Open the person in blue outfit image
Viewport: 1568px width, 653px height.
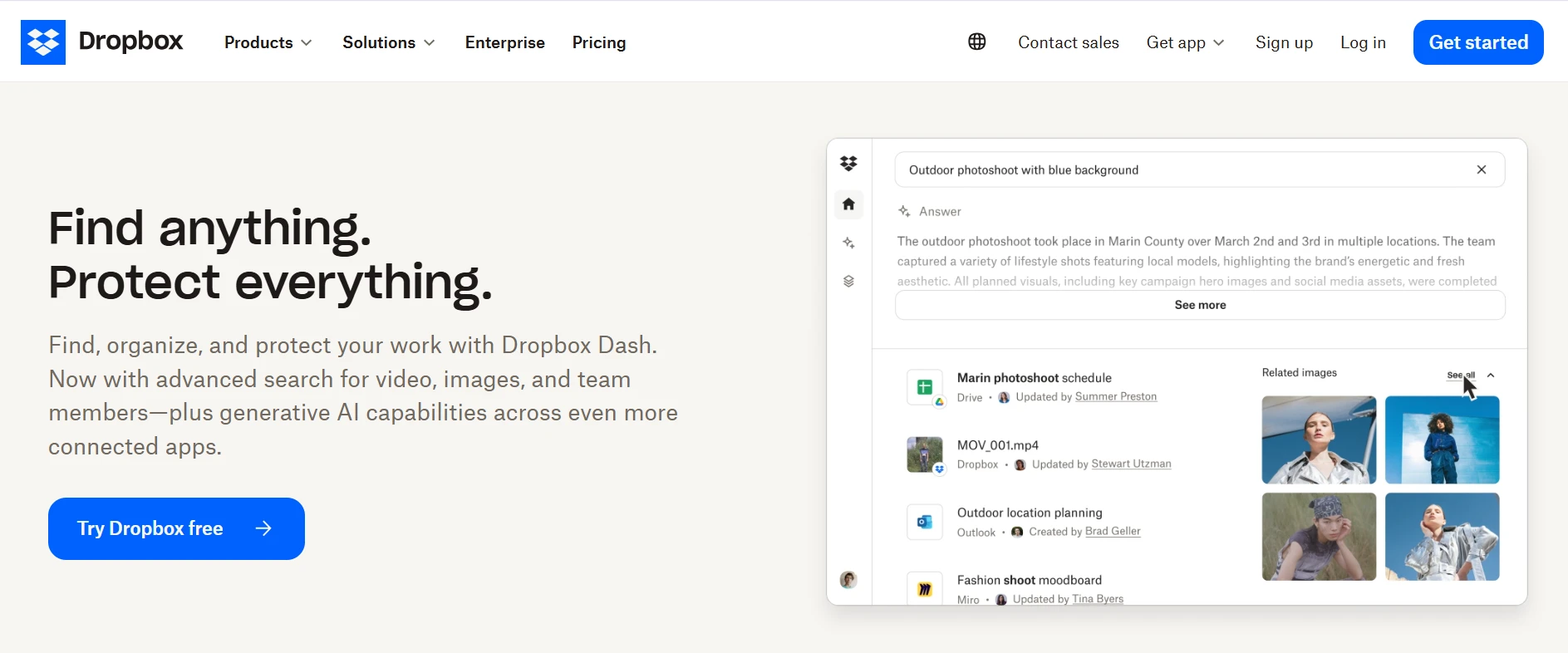click(x=1442, y=439)
